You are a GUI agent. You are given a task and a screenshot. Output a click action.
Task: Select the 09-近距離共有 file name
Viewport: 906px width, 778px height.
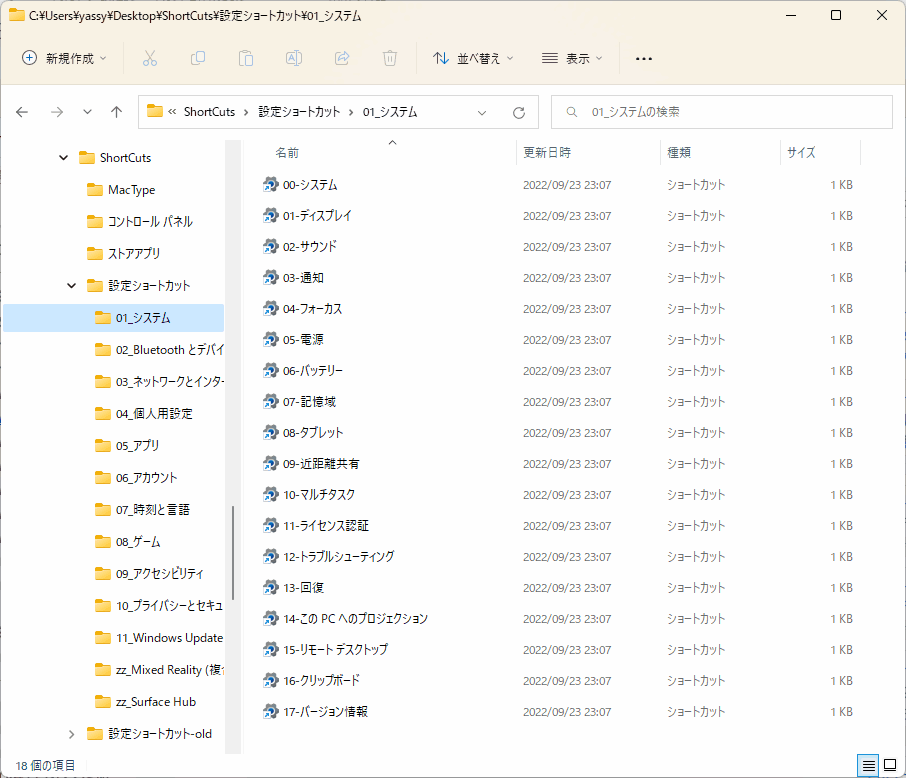[x=321, y=464]
